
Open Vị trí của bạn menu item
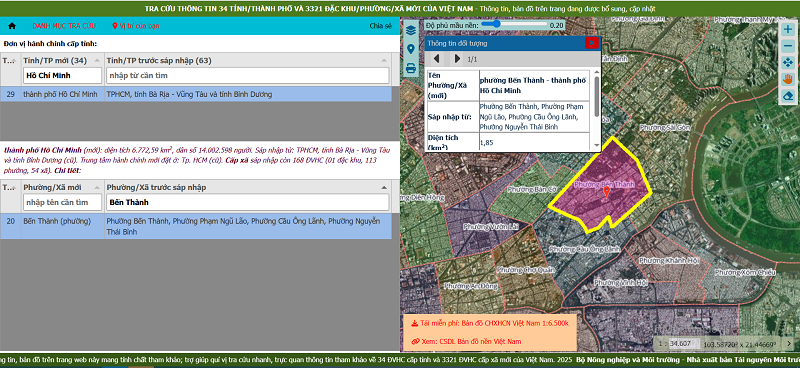click(x=136, y=26)
